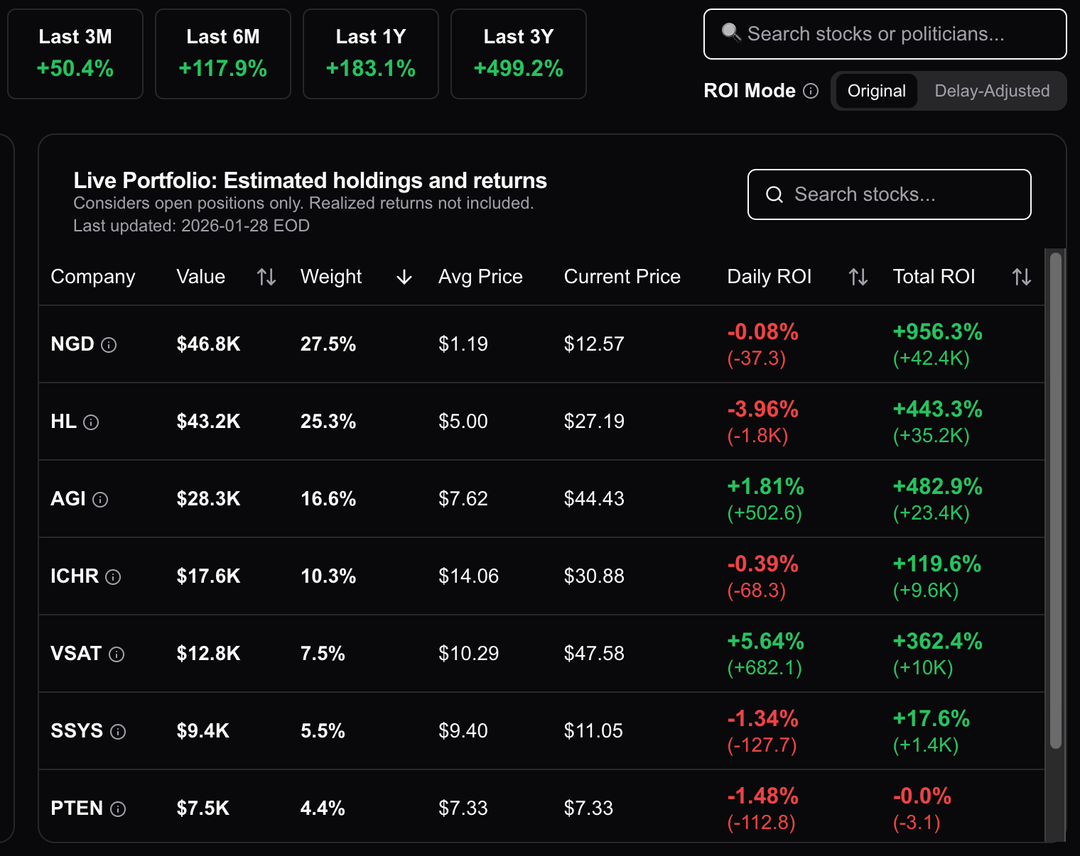Select the Last 3M performance tab

(x=75, y=54)
